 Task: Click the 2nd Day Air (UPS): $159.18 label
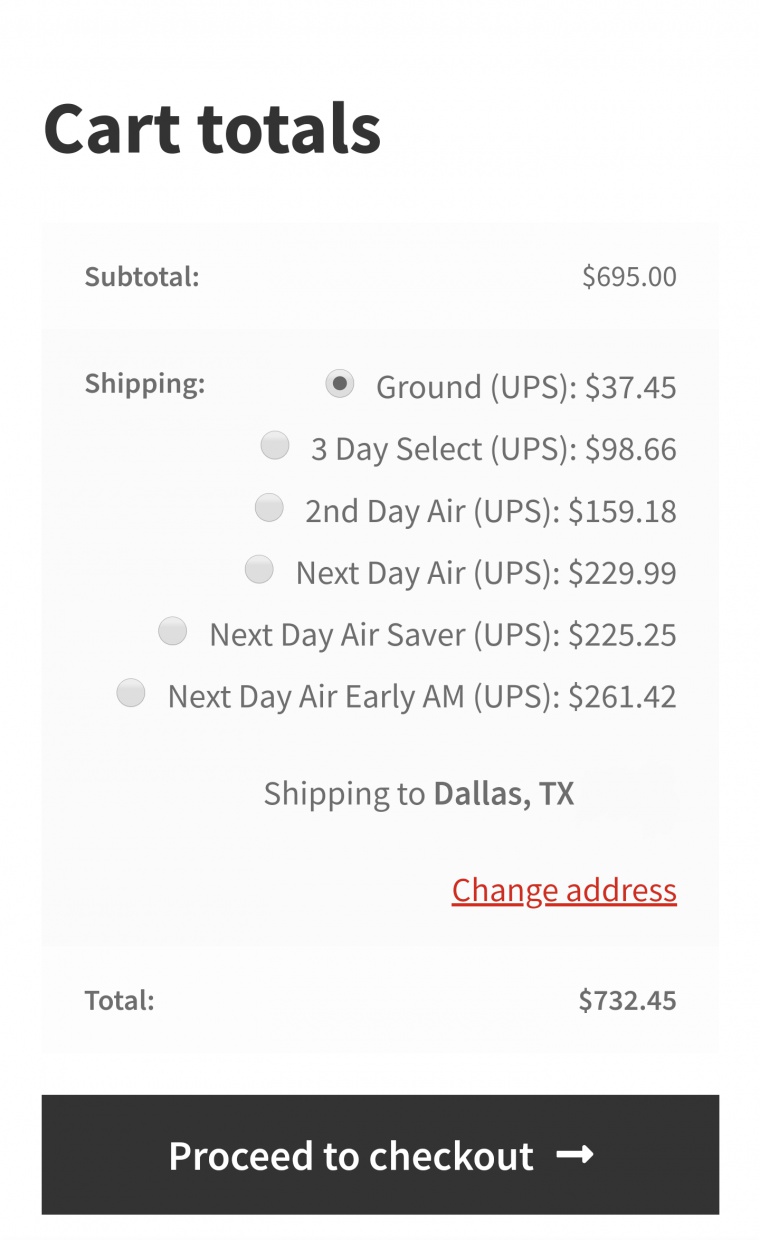pos(491,511)
